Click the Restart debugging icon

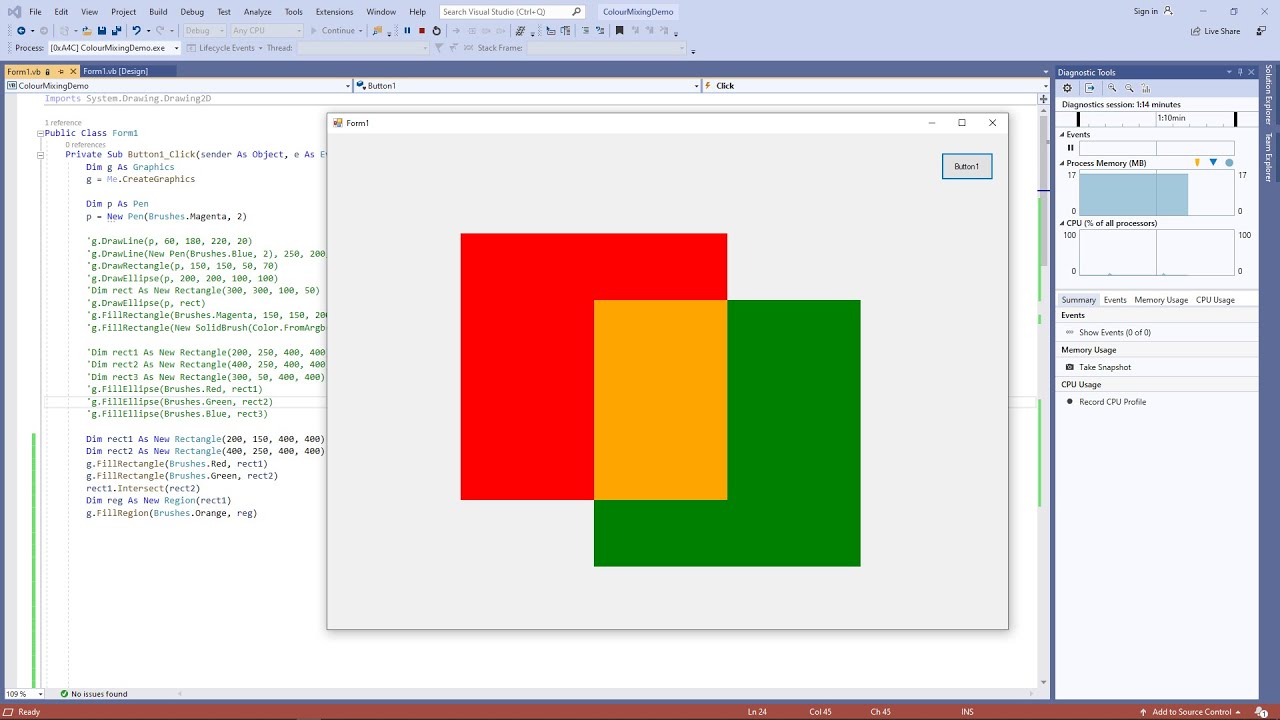(x=435, y=30)
